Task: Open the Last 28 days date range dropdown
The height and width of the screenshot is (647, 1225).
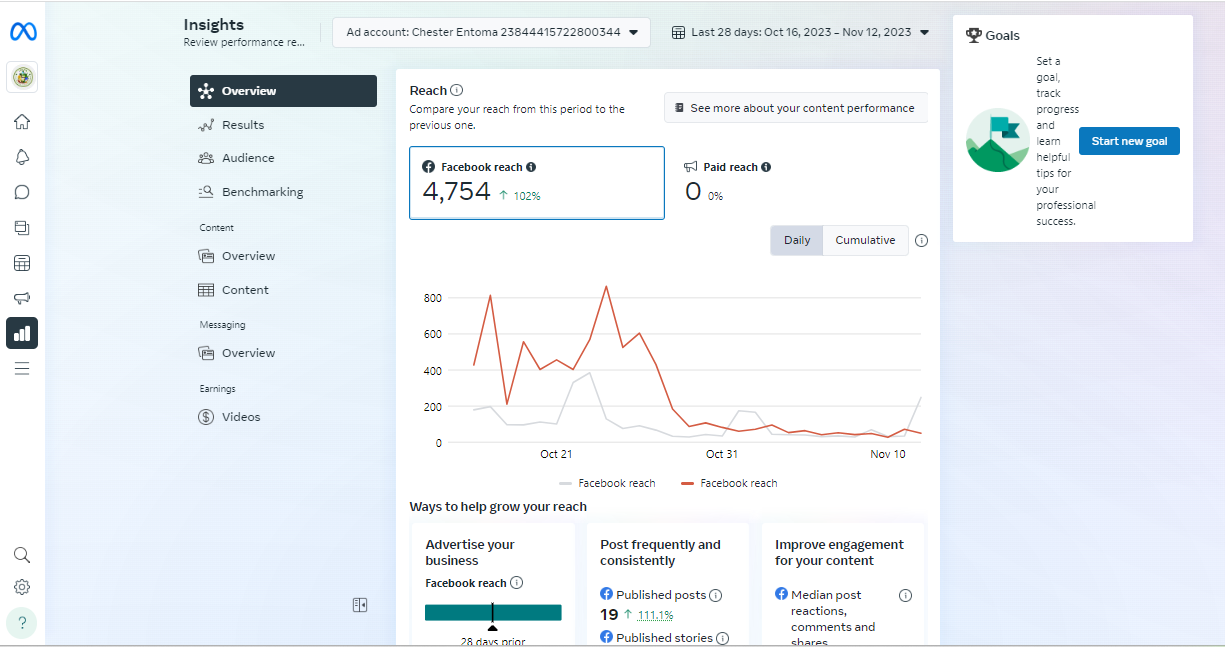Action: click(x=801, y=32)
